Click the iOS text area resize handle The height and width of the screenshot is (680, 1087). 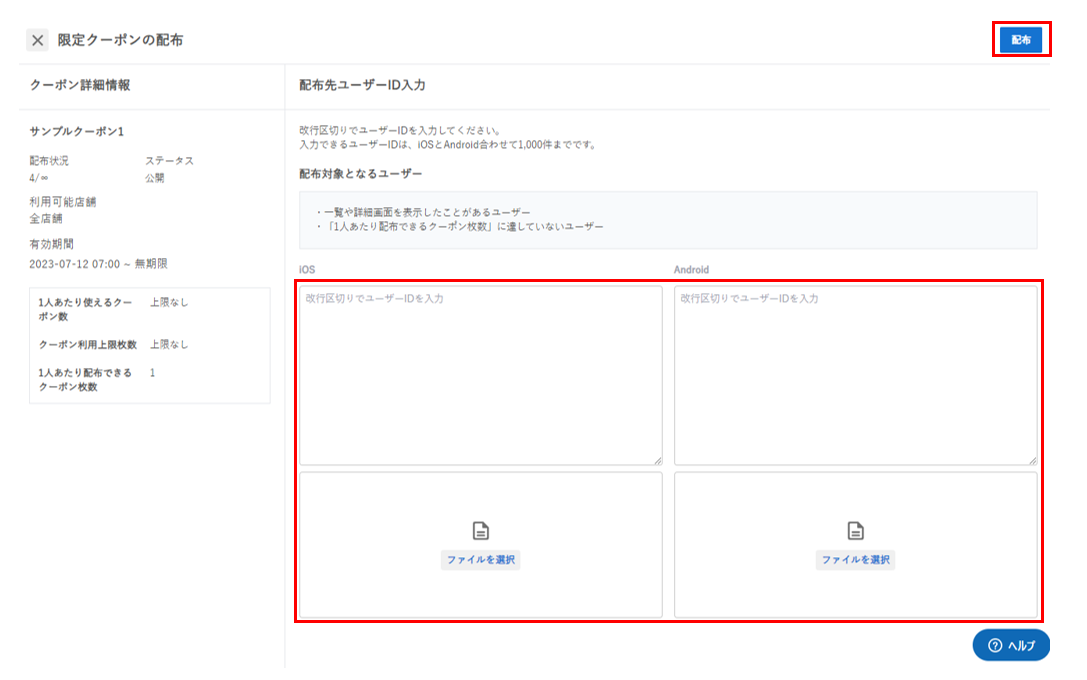point(657,460)
